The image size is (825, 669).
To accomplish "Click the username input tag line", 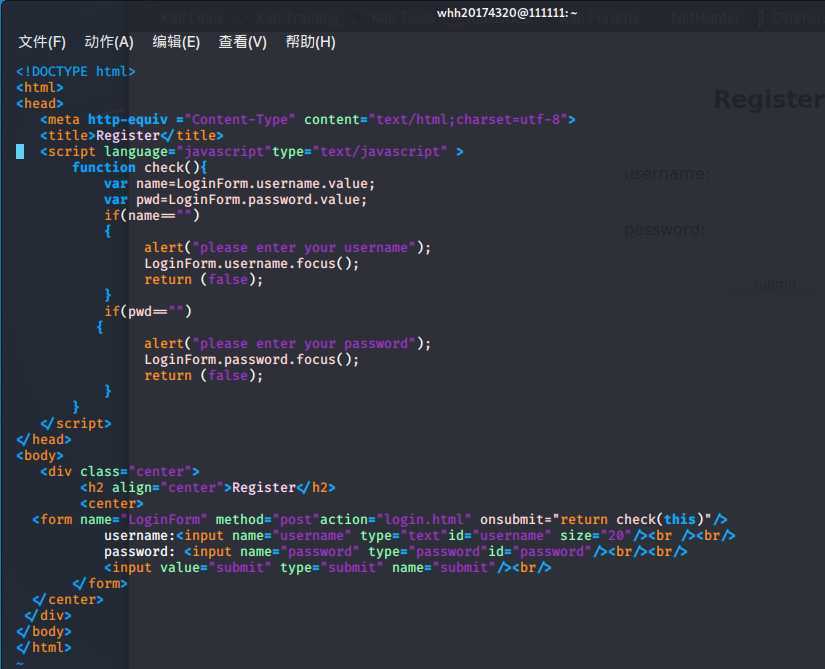I will pyautogui.click(x=420, y=535).
